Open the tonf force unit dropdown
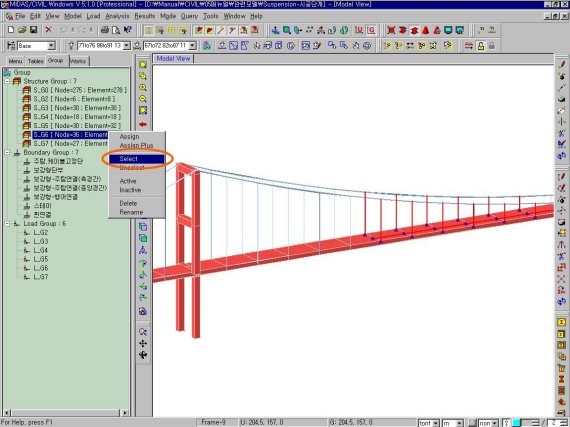This screenshot has width=570, height=427. point(436,423)
